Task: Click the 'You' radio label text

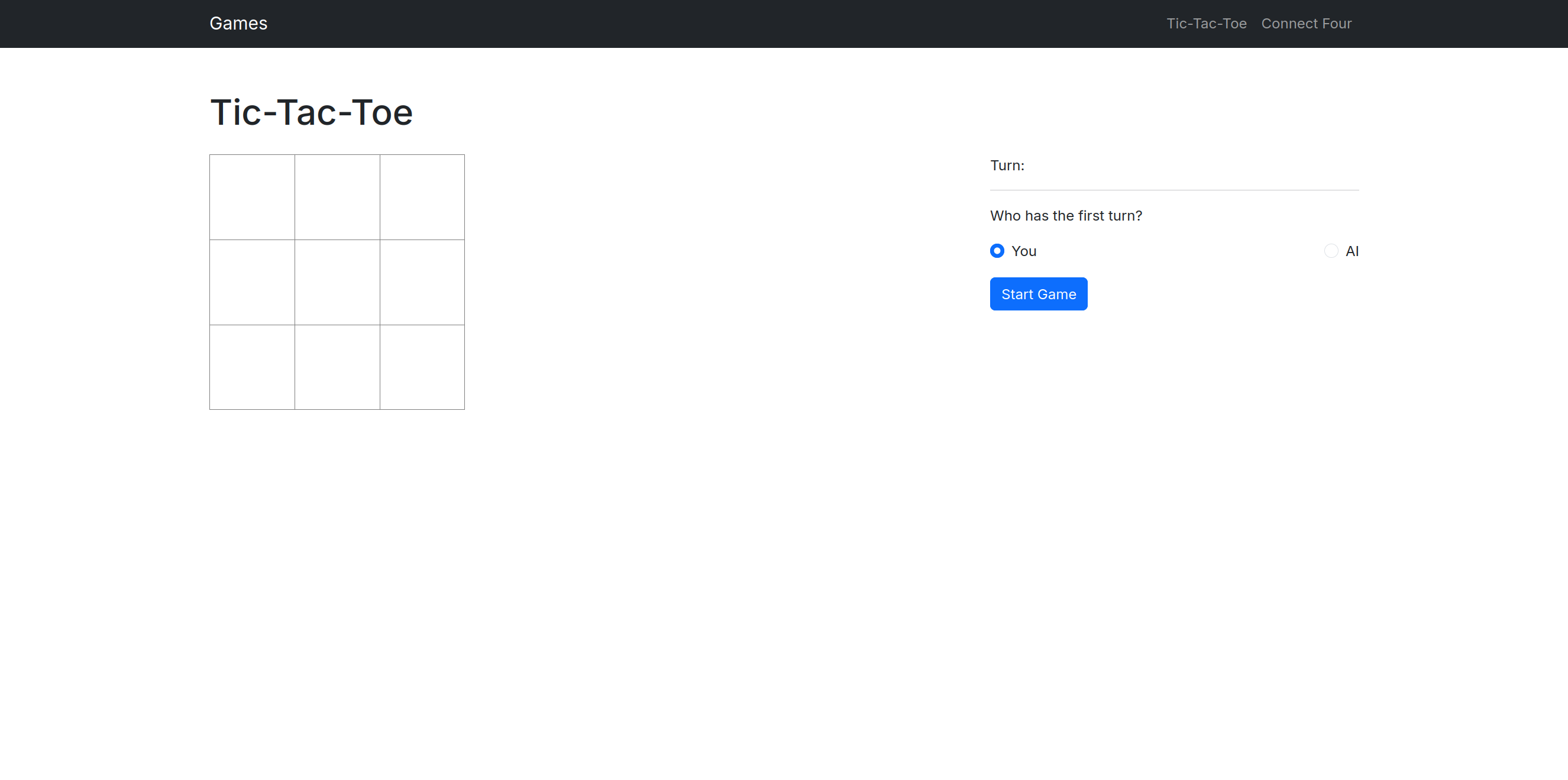Action: [x=1024, y=251]
